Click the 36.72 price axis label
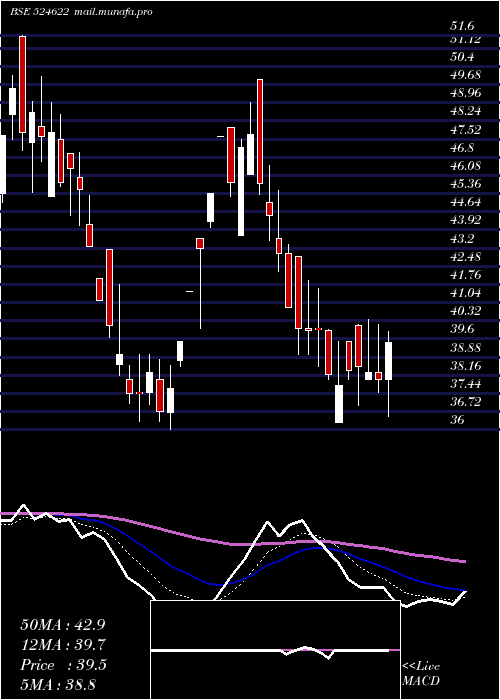Image resolution: width=500 pixels, height=700 pixels. pyautogui.click(x=465, y=402)
